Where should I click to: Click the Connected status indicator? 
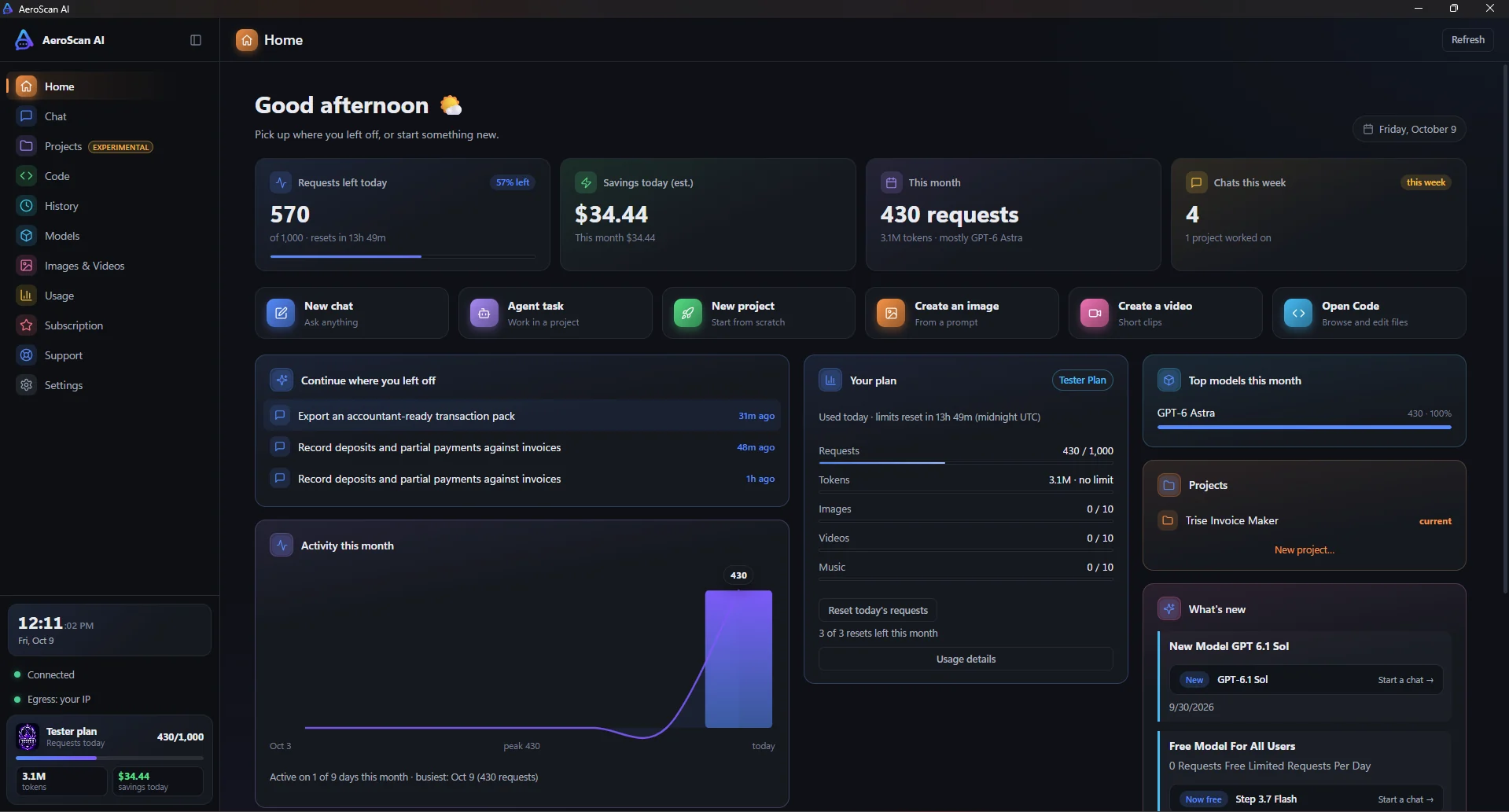click(45, 674)
